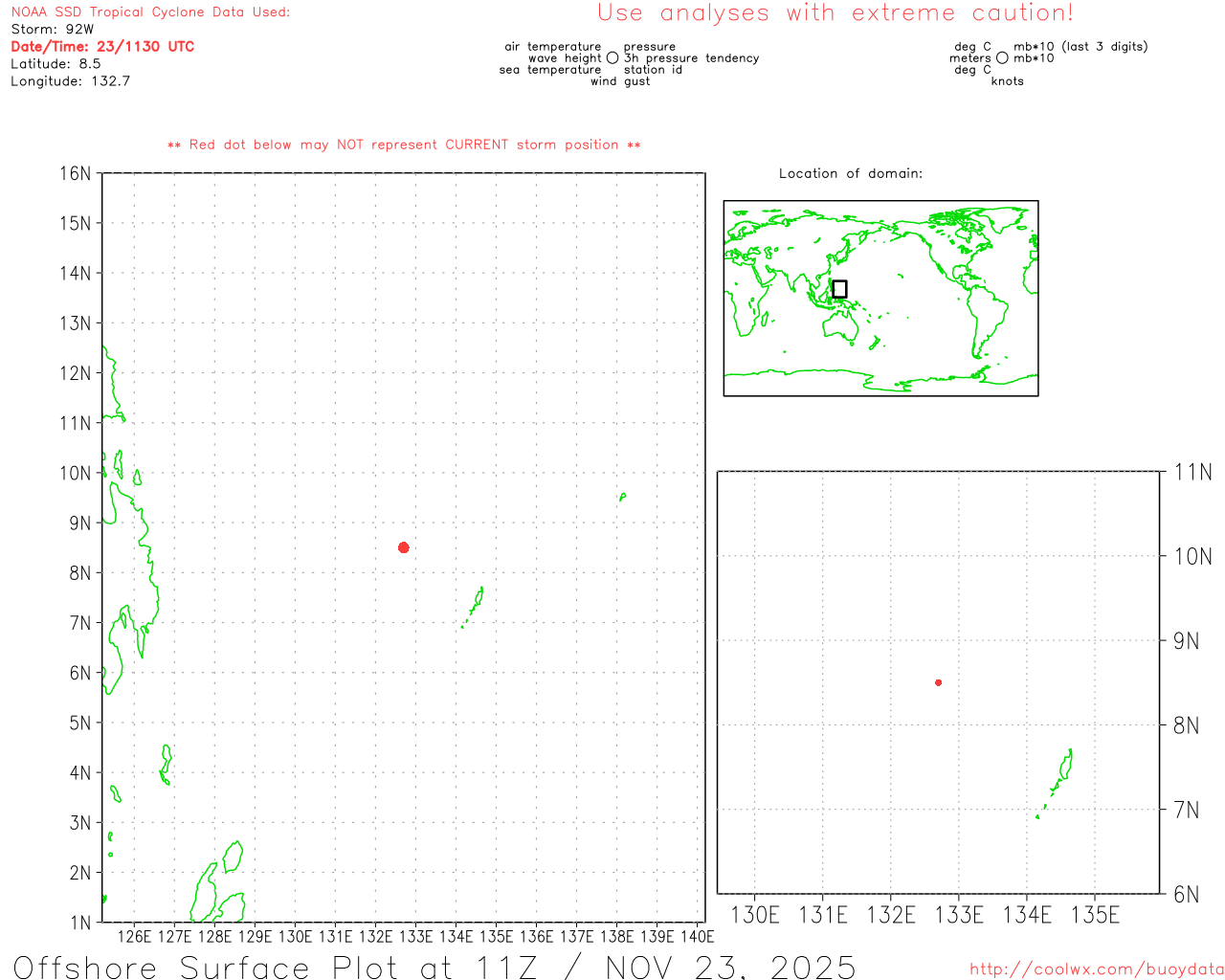The height and width of the screenshot is (980, 1225).
Task: Click the red storm dot on zoomed inset map
Action: (938, 682)
